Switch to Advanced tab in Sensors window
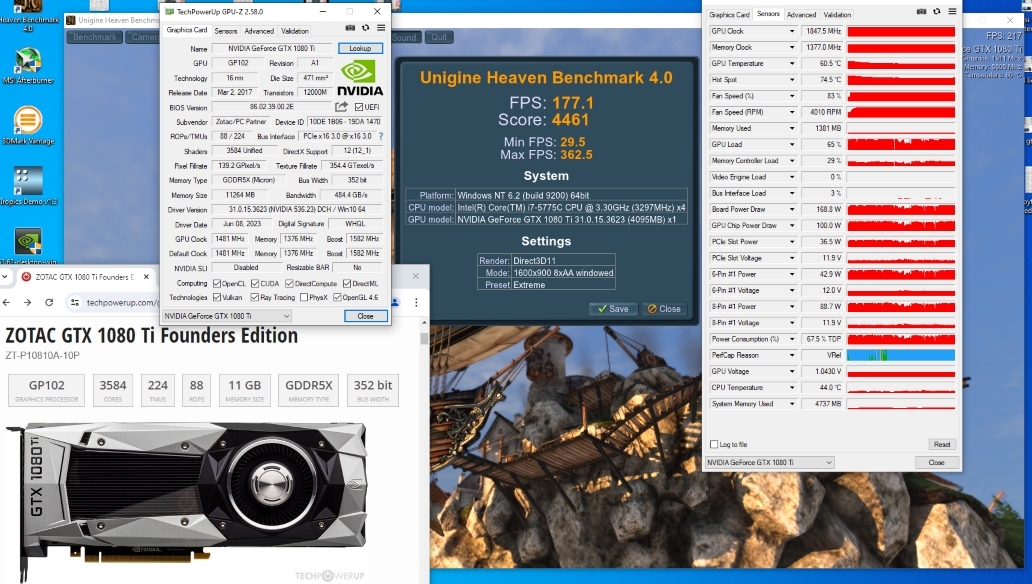This screenshot has height=584, width=1032. [x=801, y=14]
